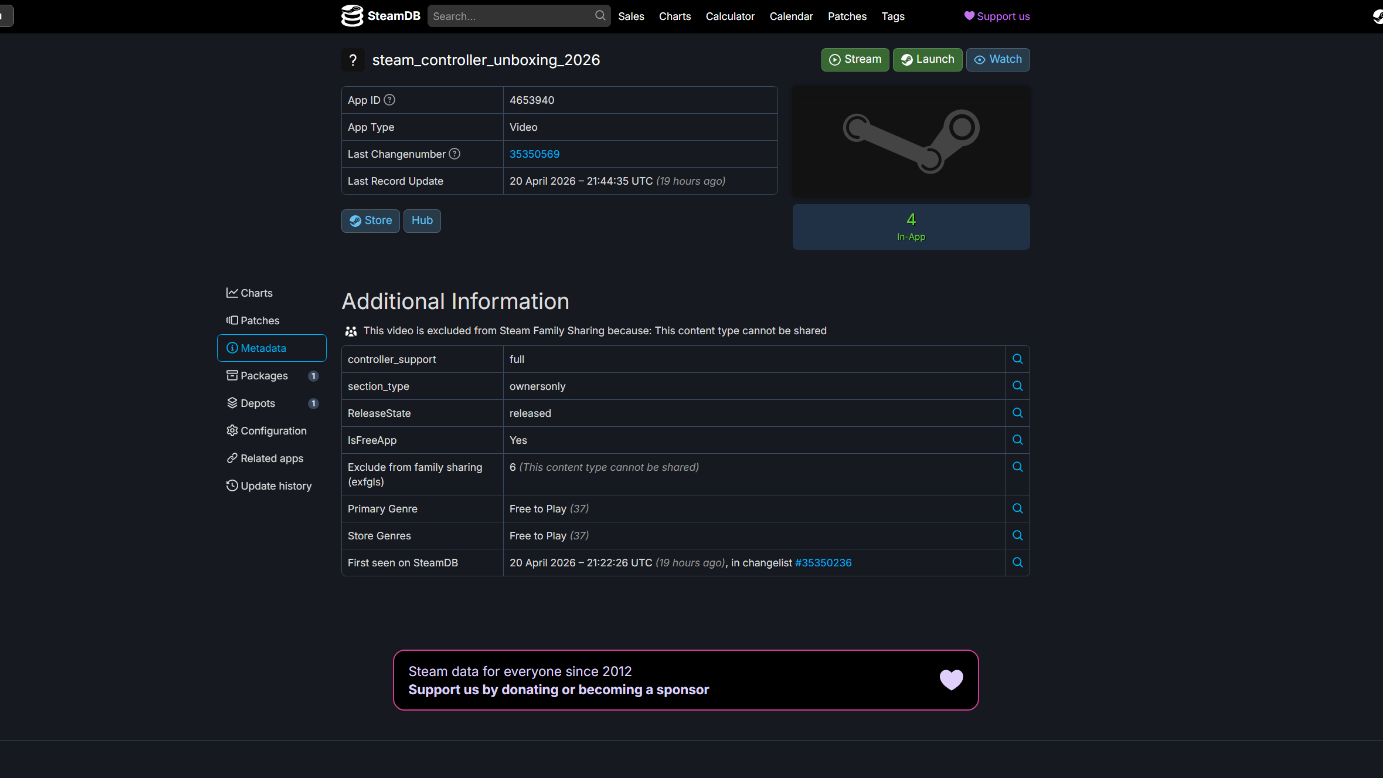Open the Update history sidebar tab

[272, 486]
